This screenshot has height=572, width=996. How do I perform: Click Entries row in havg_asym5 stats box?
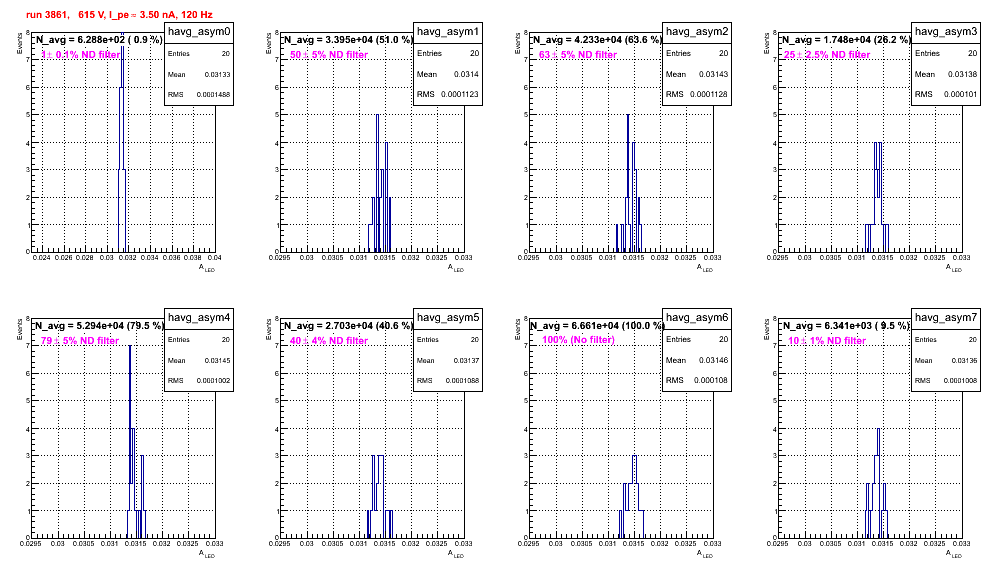(x=448, y=339)
